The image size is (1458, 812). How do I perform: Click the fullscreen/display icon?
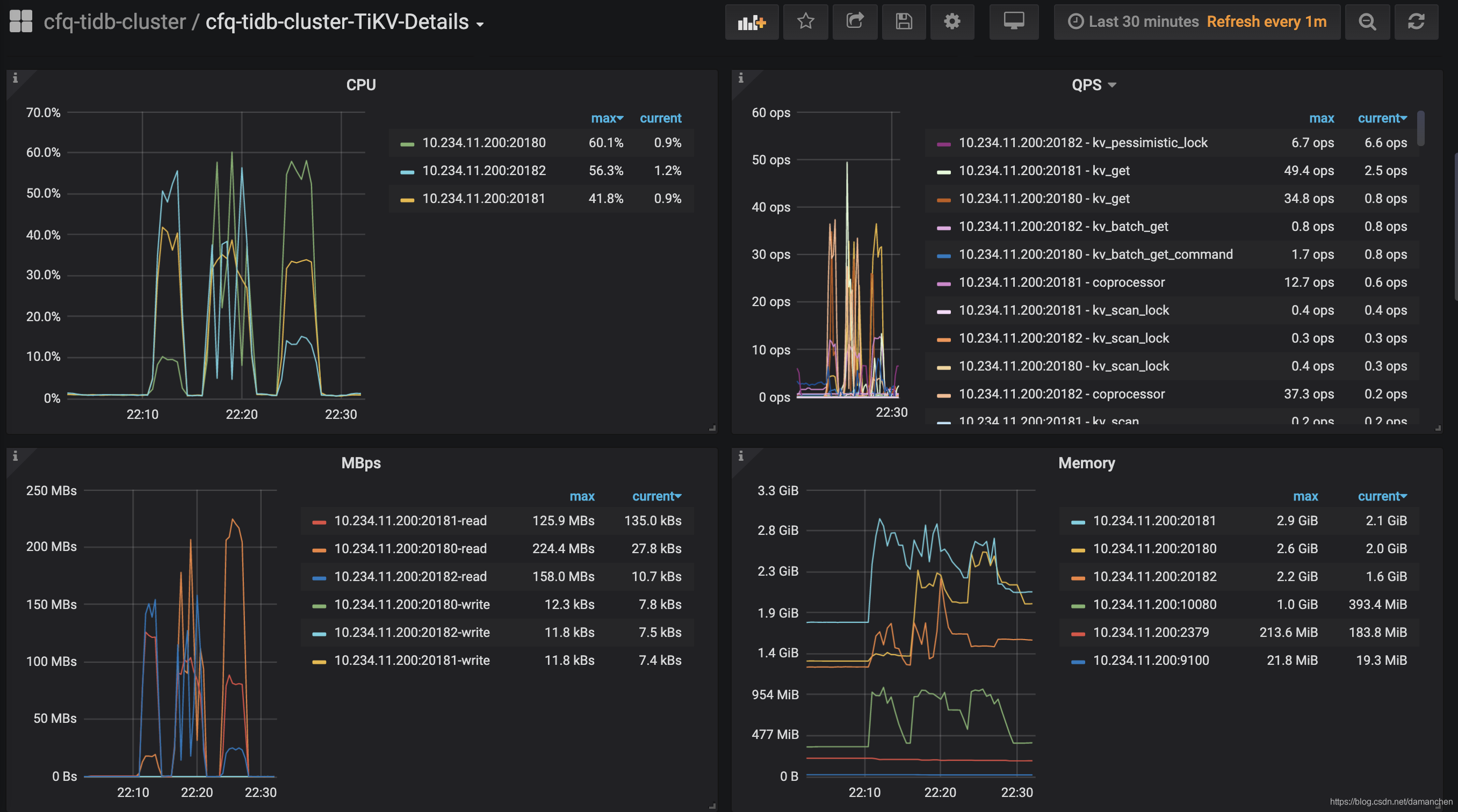tap(1013, 20)
